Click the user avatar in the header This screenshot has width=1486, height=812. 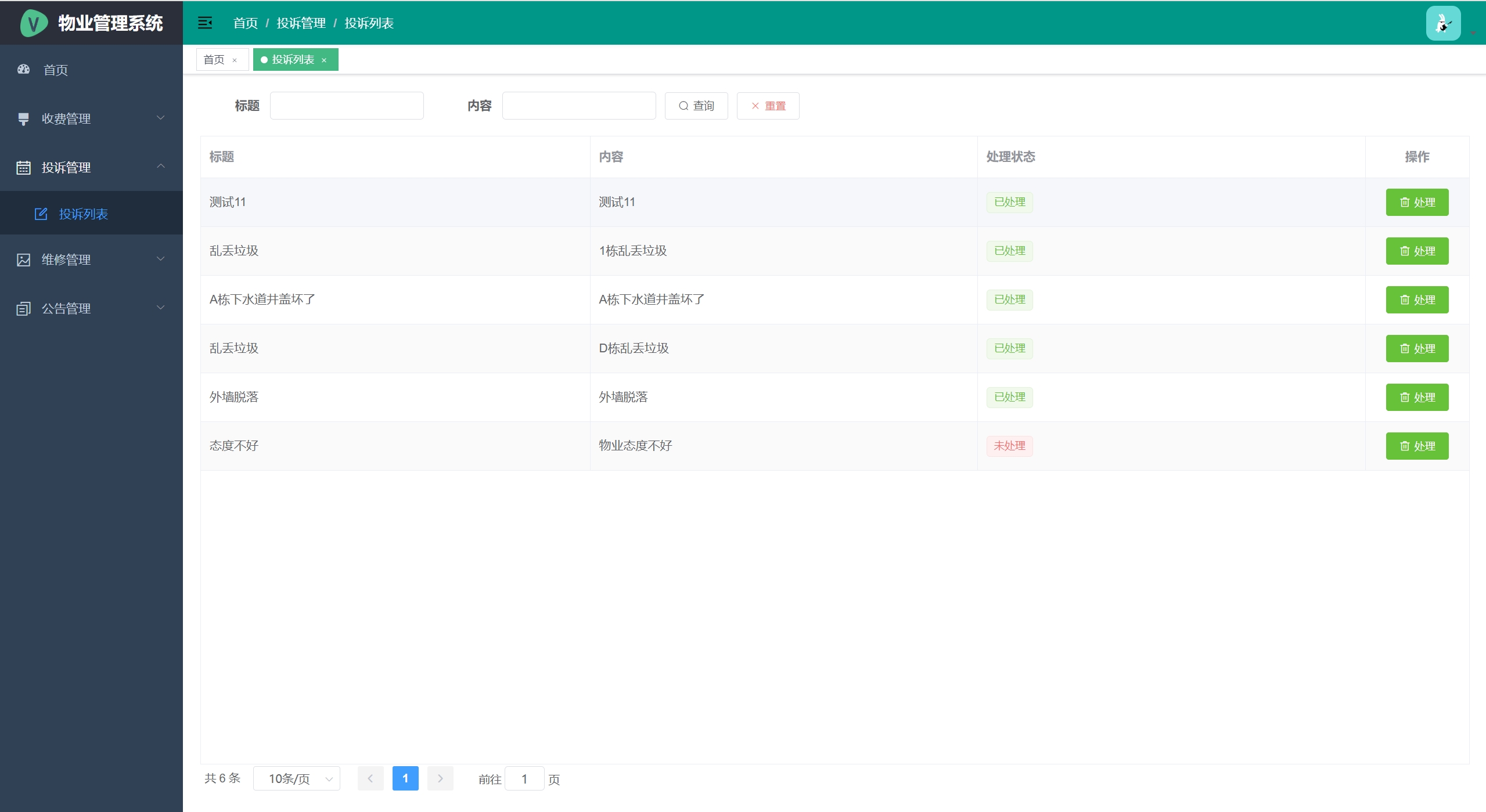coord(1442,23)
